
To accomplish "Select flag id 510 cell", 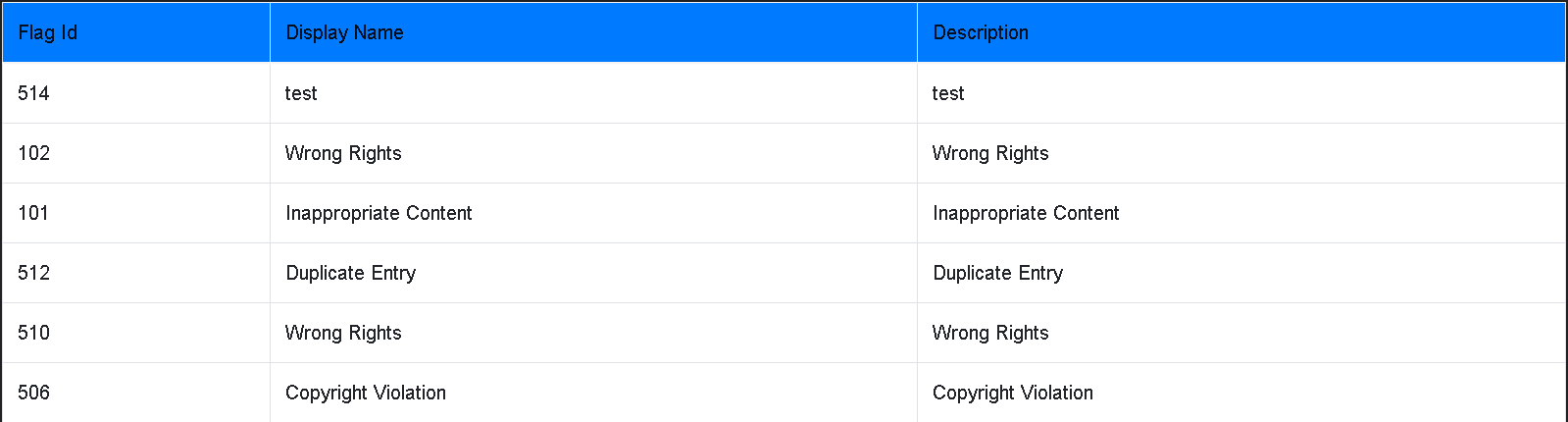I will (x=136, y=333).
